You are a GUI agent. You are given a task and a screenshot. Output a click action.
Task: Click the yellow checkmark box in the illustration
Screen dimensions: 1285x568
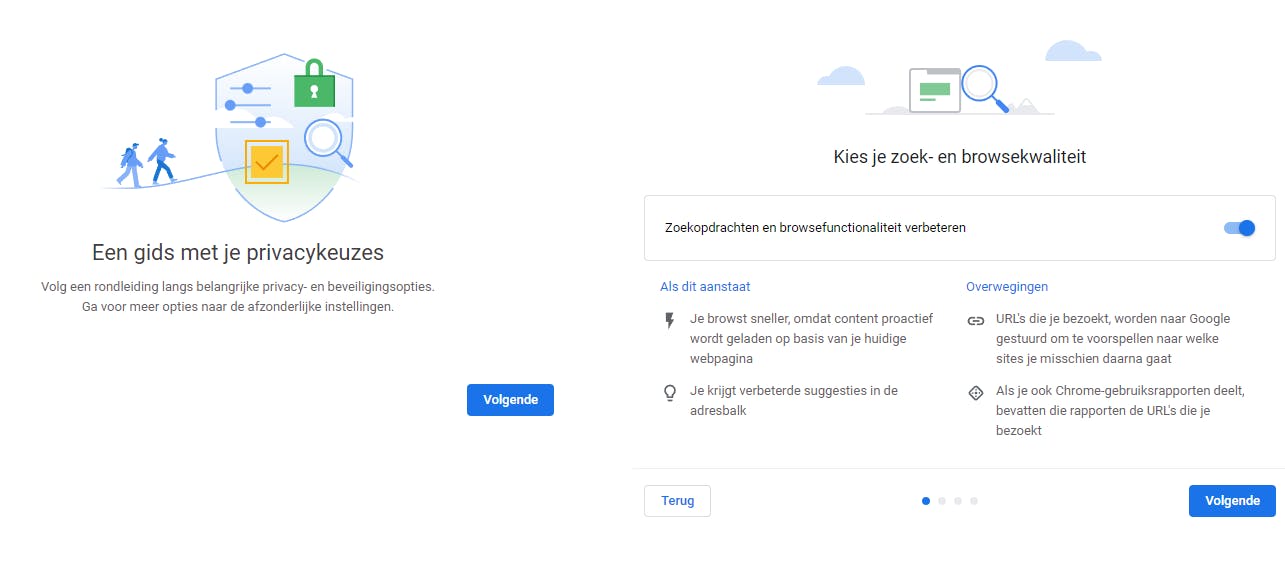[x=266, y=161]
